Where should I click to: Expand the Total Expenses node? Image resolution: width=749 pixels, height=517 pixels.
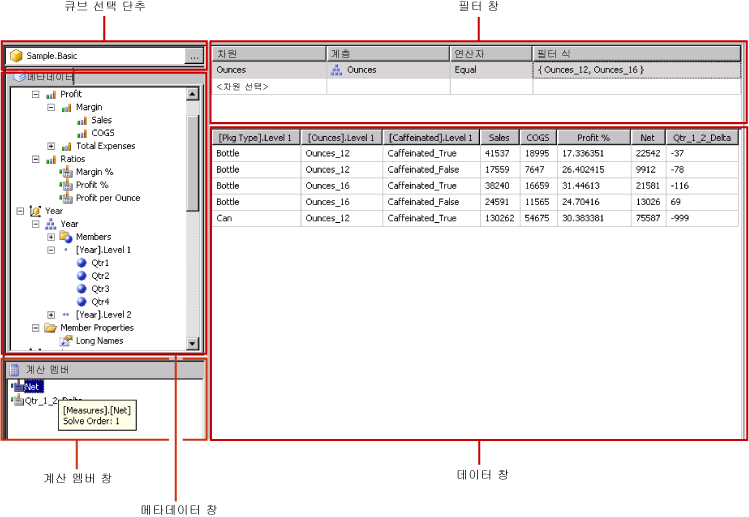[51, 146]
